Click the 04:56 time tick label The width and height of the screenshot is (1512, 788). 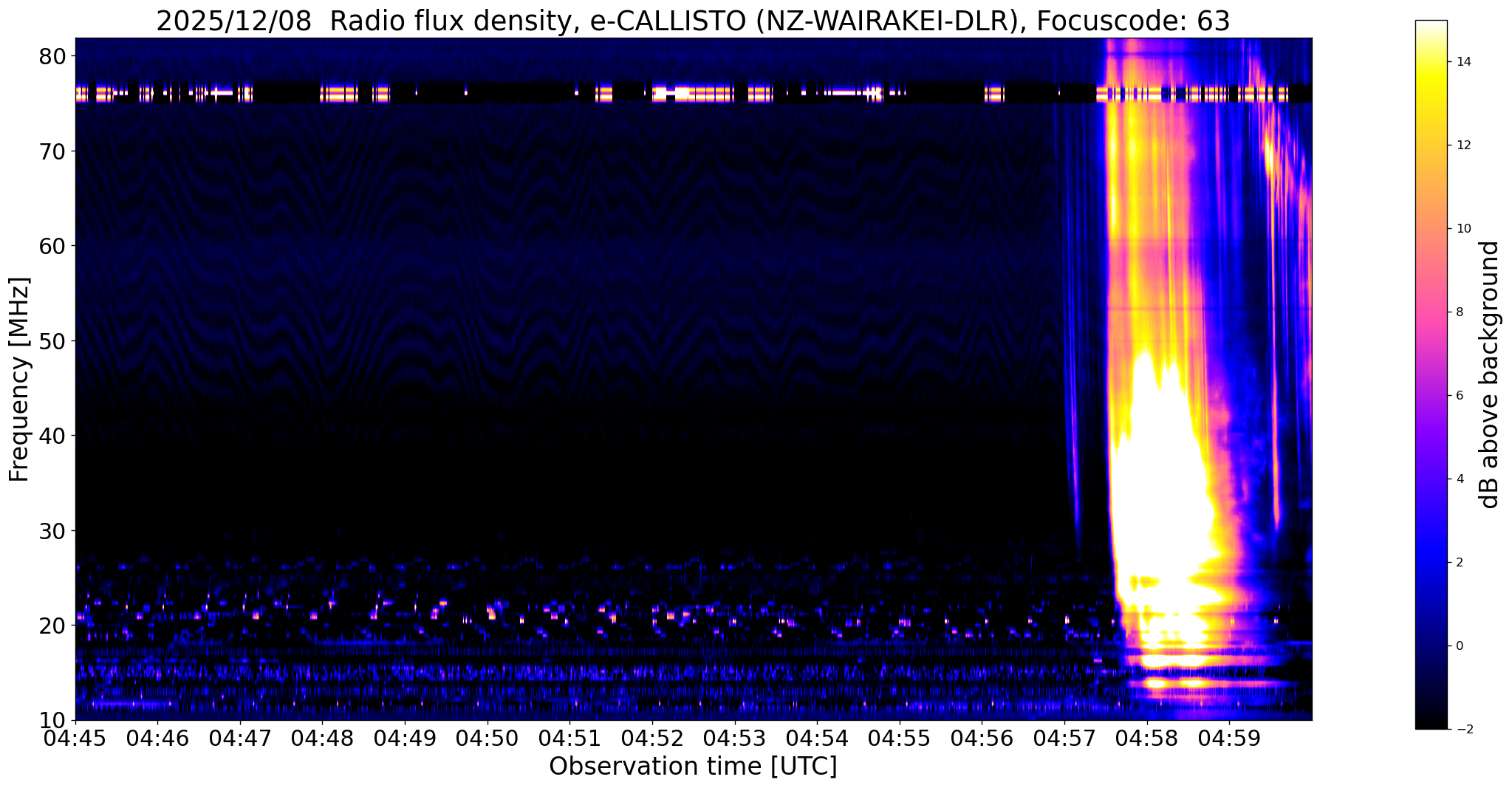[x=982, y=738]
